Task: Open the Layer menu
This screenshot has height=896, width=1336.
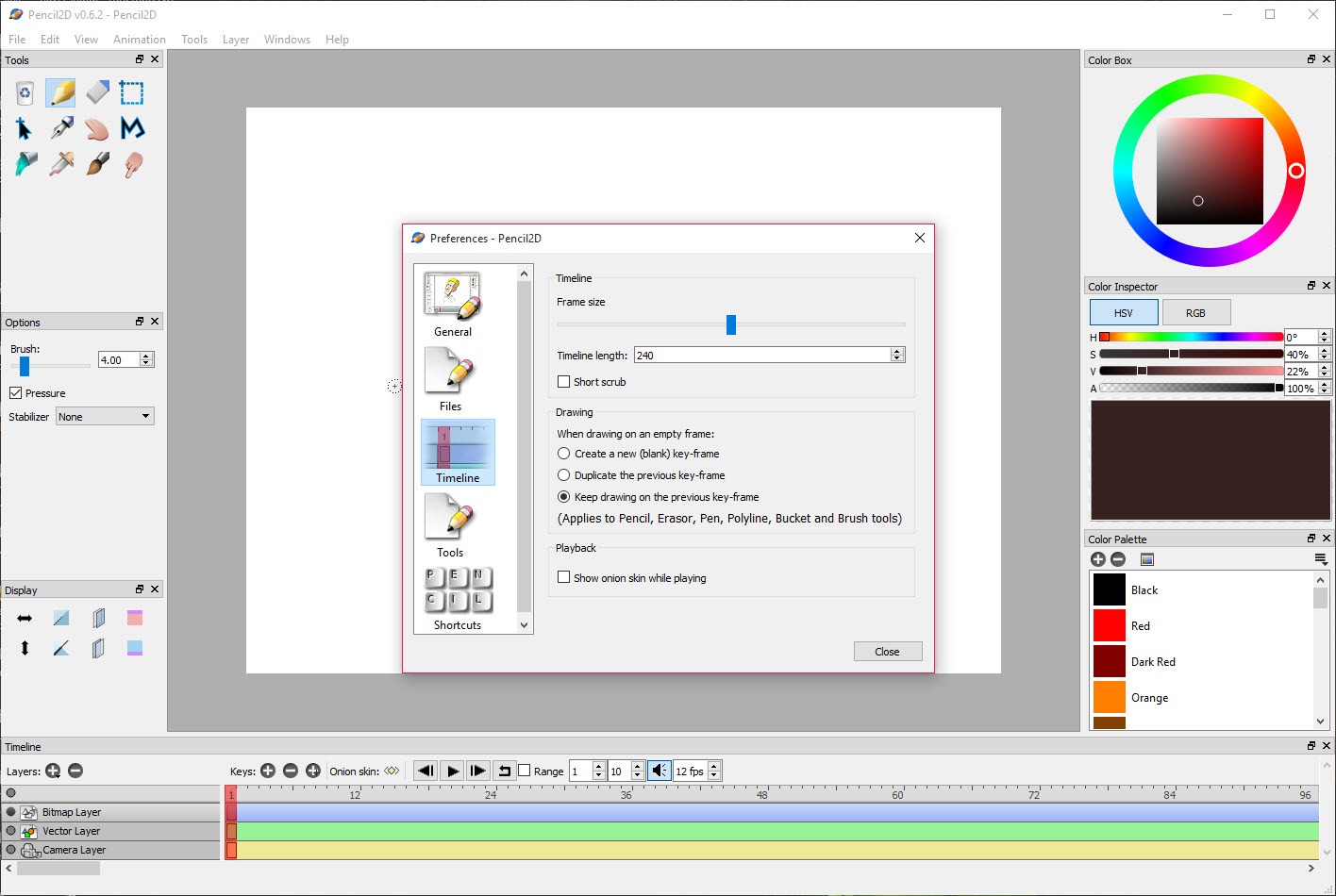Action: (235, 40)
